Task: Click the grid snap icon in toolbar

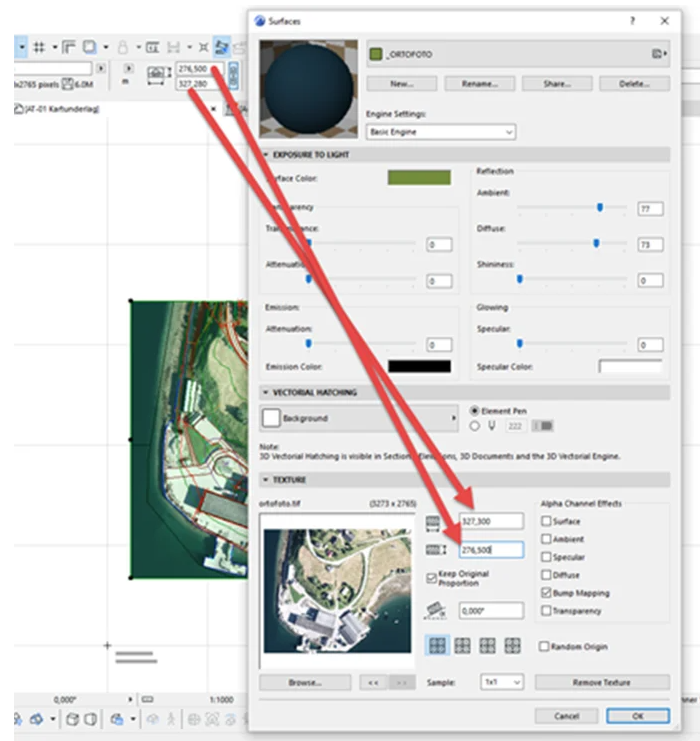Action: [x=40, y=47]
